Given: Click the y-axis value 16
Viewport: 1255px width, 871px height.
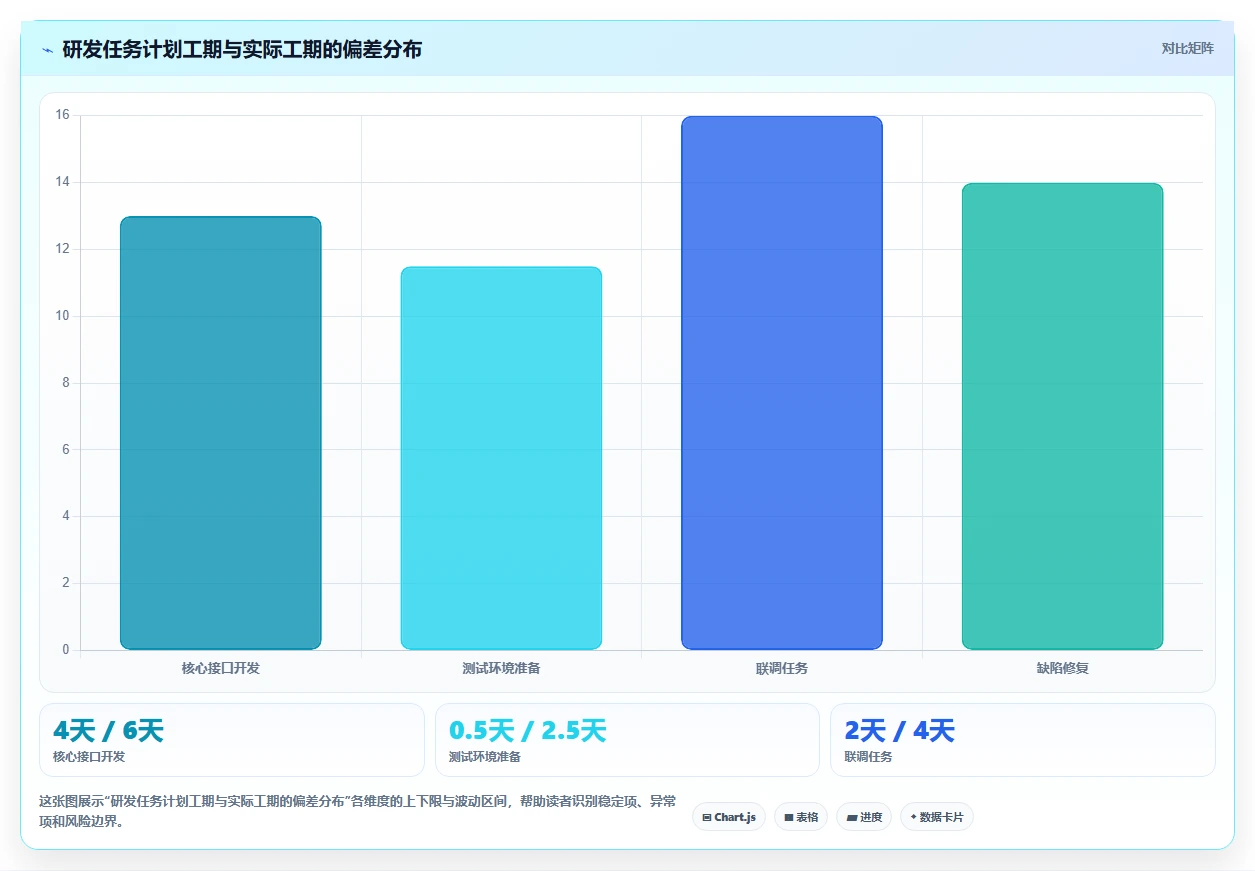Looking at the screenshot, I should point(62,115).
